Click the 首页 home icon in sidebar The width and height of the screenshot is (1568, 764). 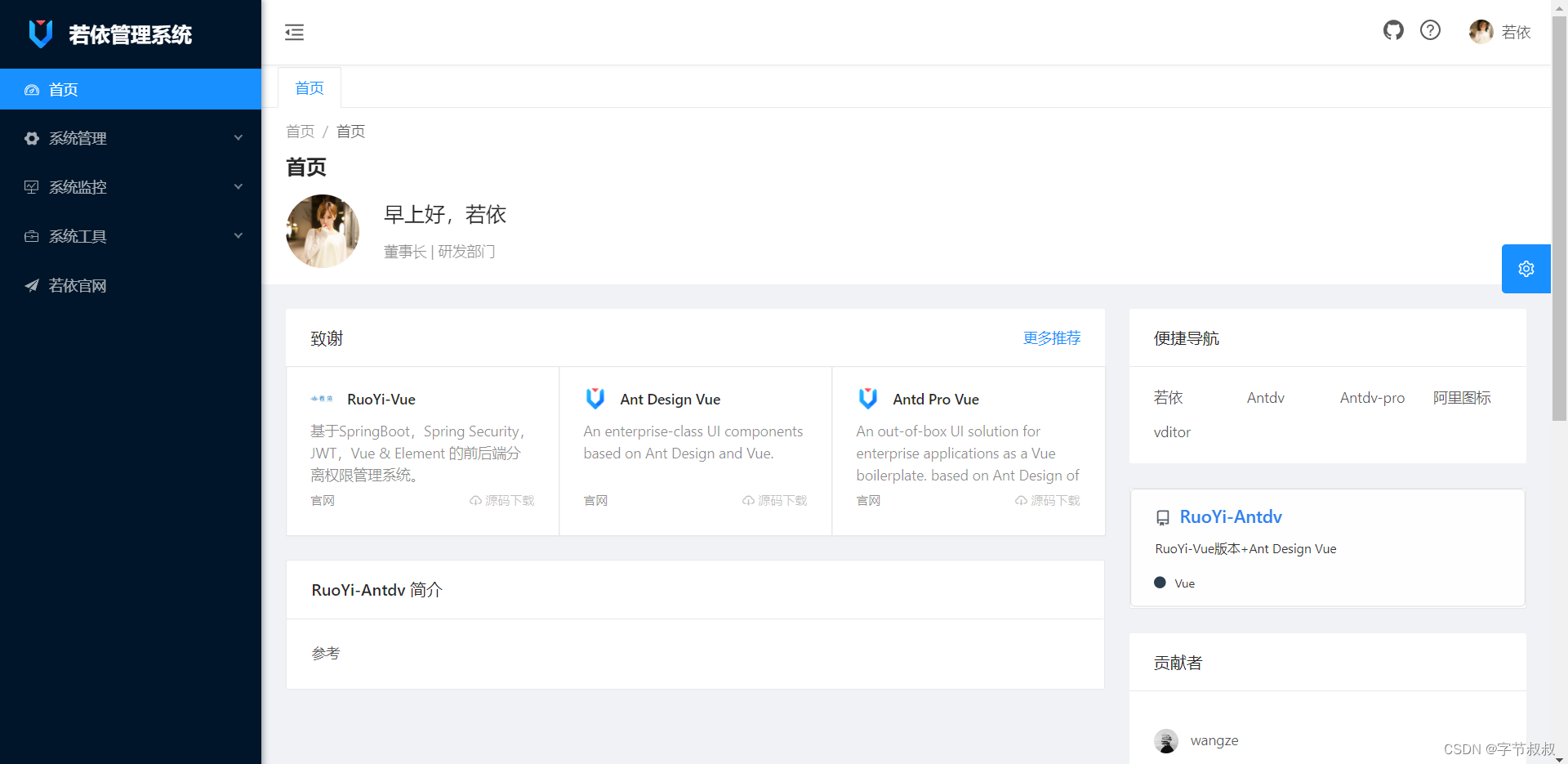31,89
